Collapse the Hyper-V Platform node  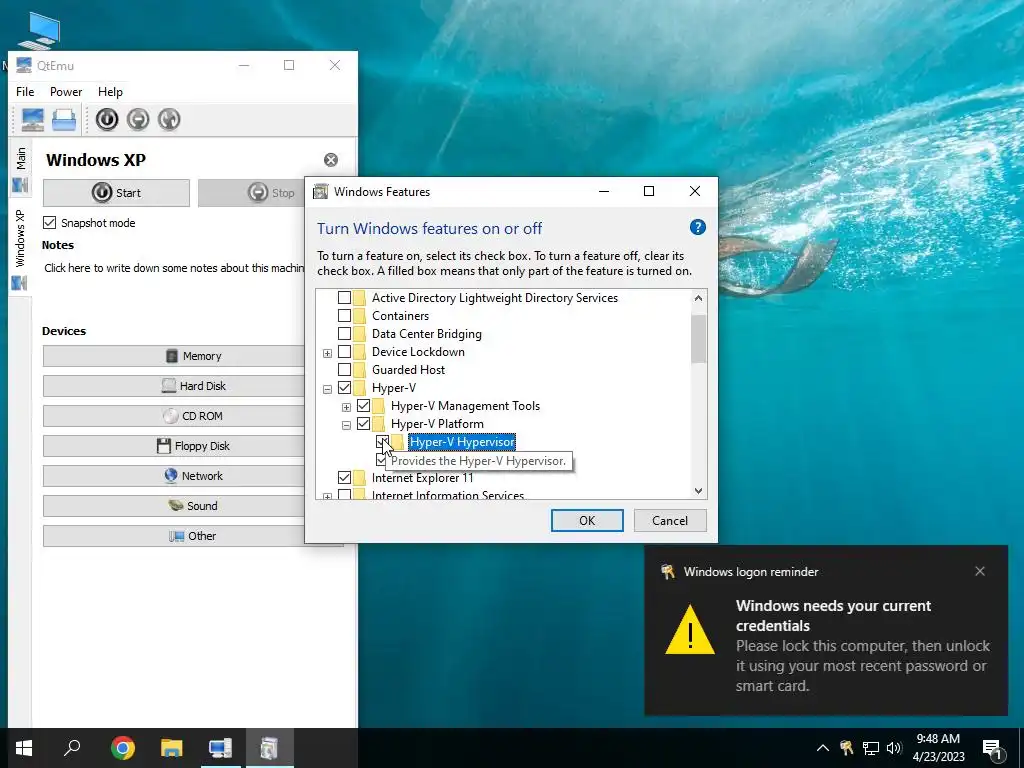point(346,425)
